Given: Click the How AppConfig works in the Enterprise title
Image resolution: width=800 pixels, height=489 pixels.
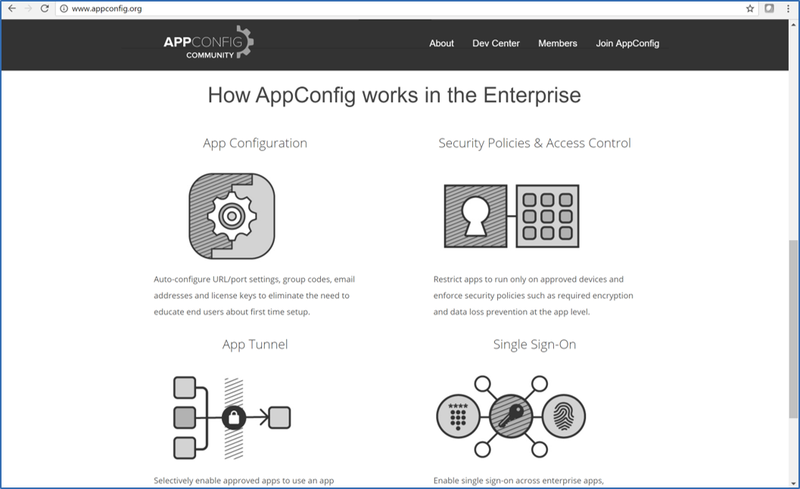Looking at the screenshot, I should pos(394,95).
